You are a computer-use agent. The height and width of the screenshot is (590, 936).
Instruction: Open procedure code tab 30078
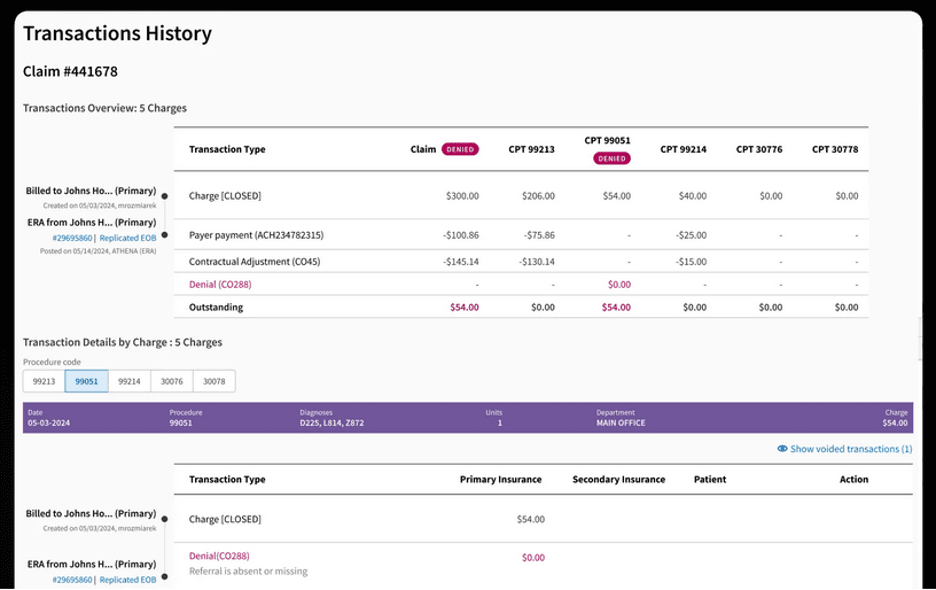pos(214,381)
